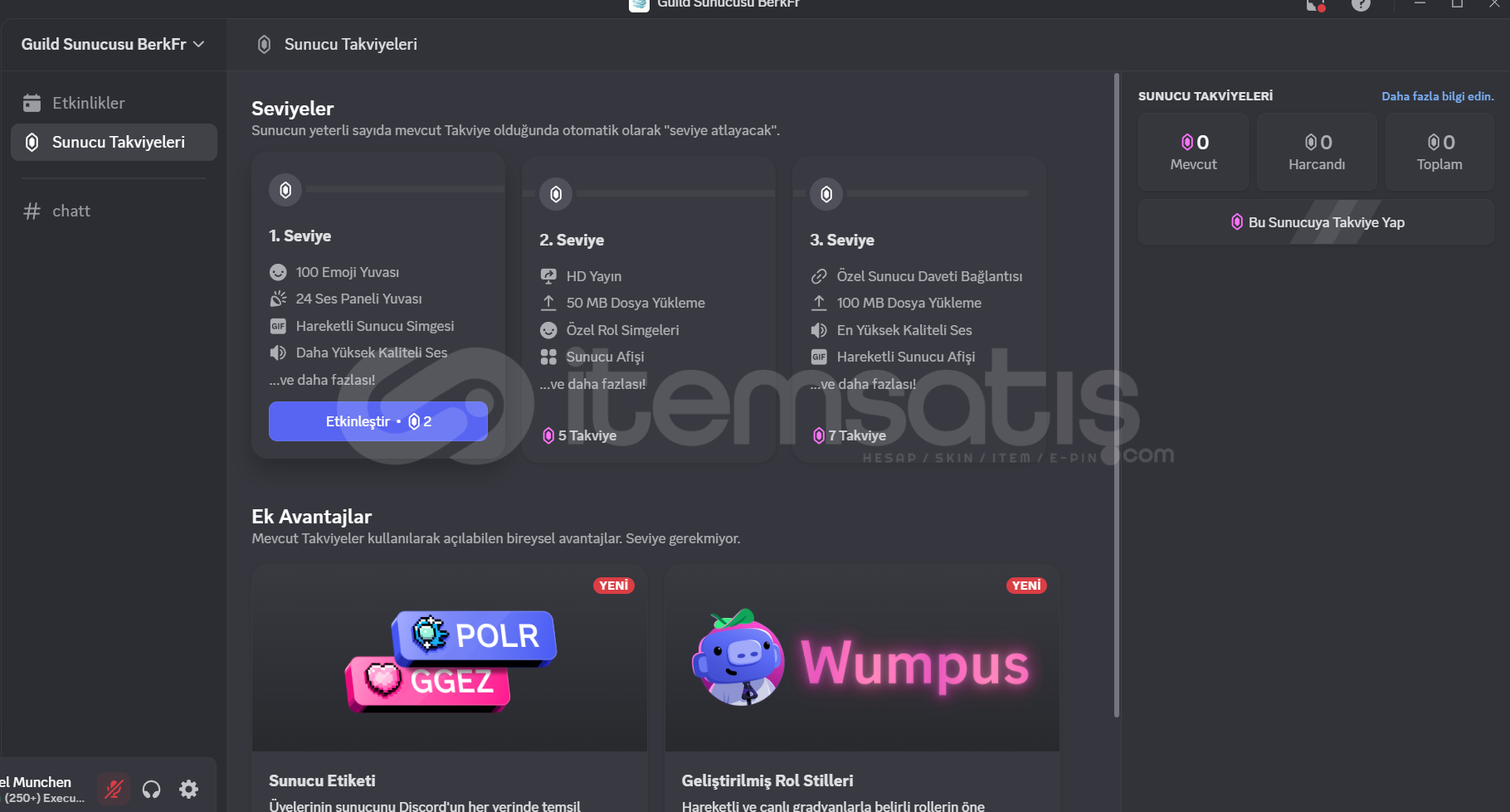The image size is (1510, 812).
Task: Click the Sunucu Etiketi POLR GGEZ thumbnail
Action: (x=450, y=659)
